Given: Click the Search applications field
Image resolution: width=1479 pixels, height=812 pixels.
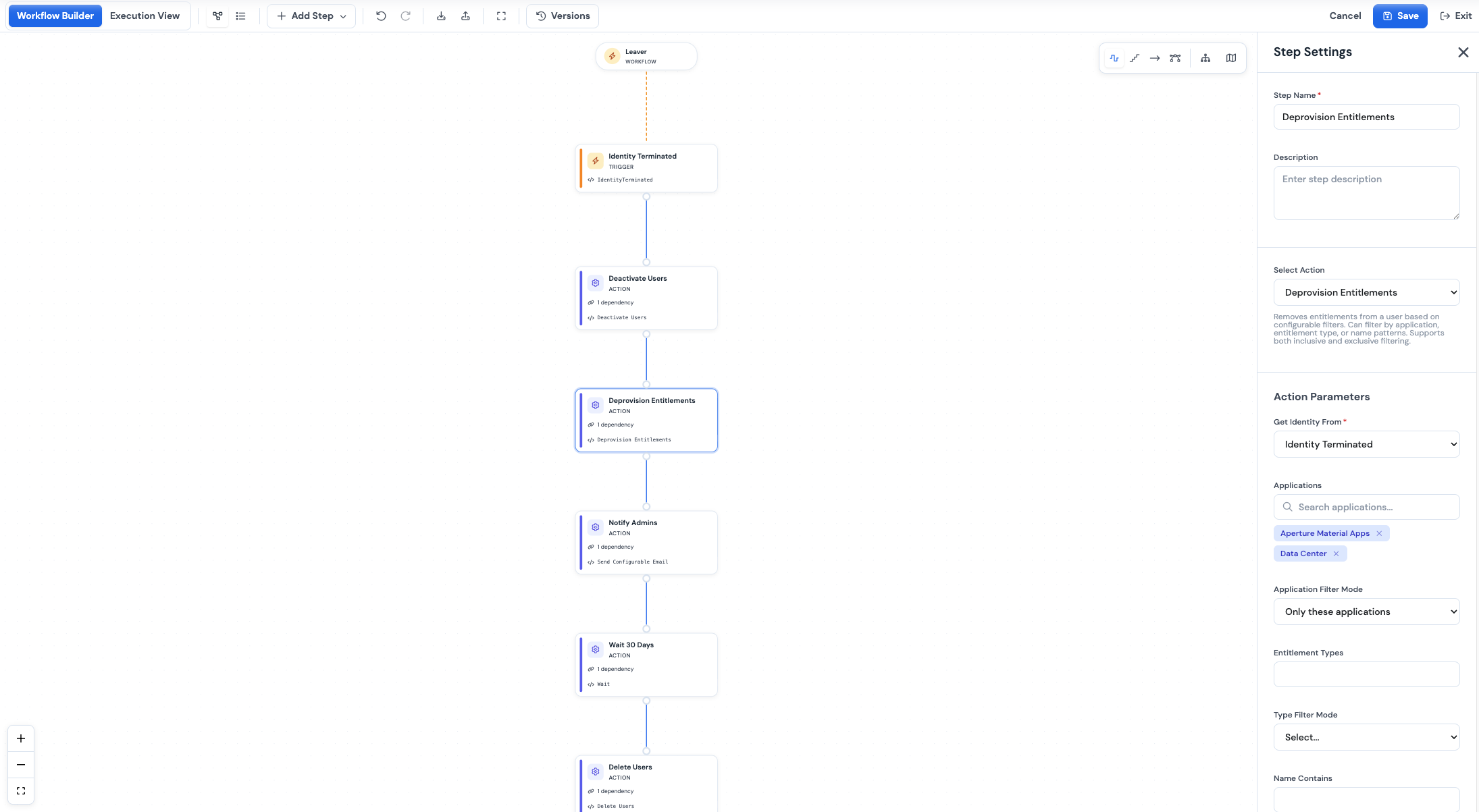Looking at the screenshot, I should point(1366,507).
